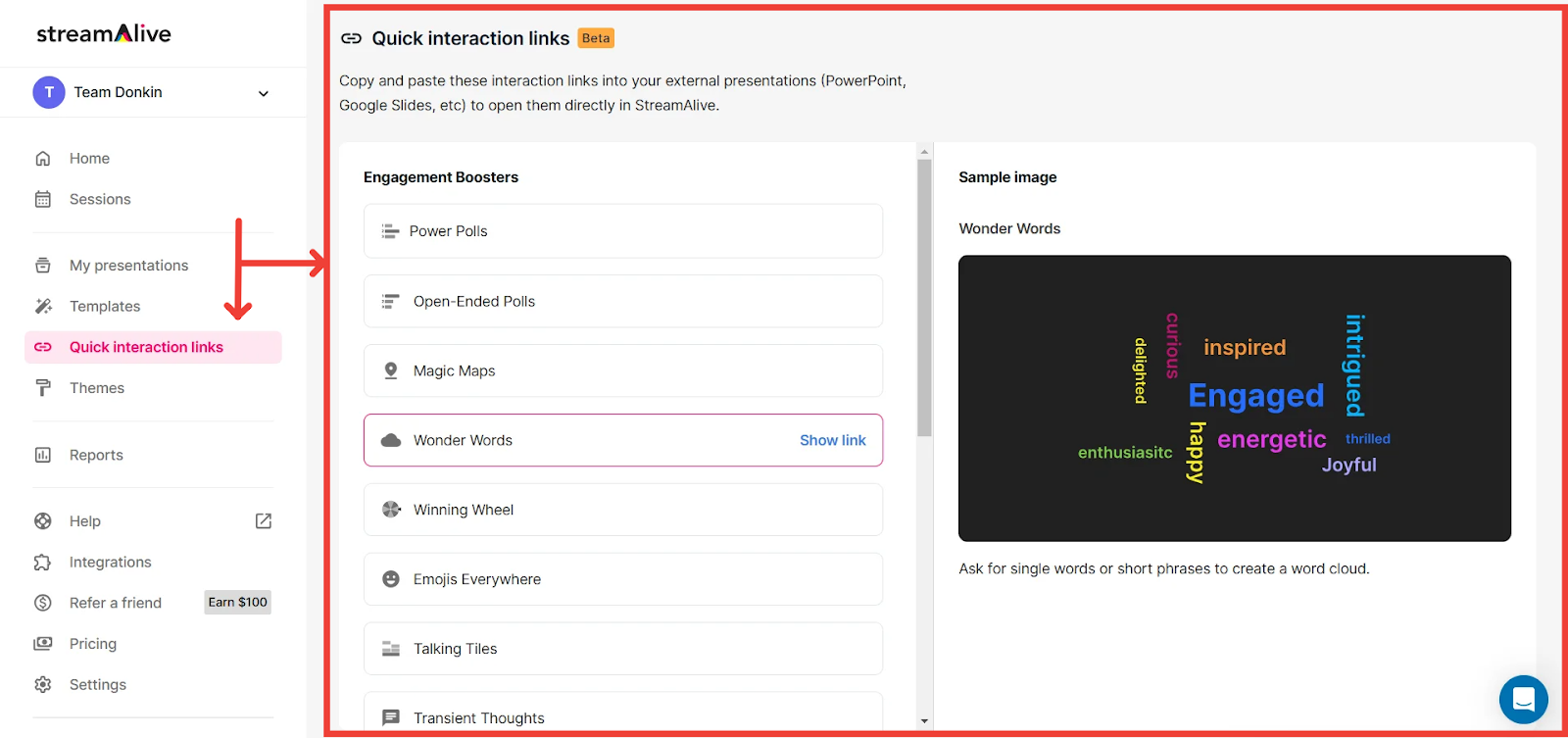This screenshot has height=738, width=1568.
Task: Click the scrollbar up arrow
Action: pyautogui.click(x=924, y=151)
